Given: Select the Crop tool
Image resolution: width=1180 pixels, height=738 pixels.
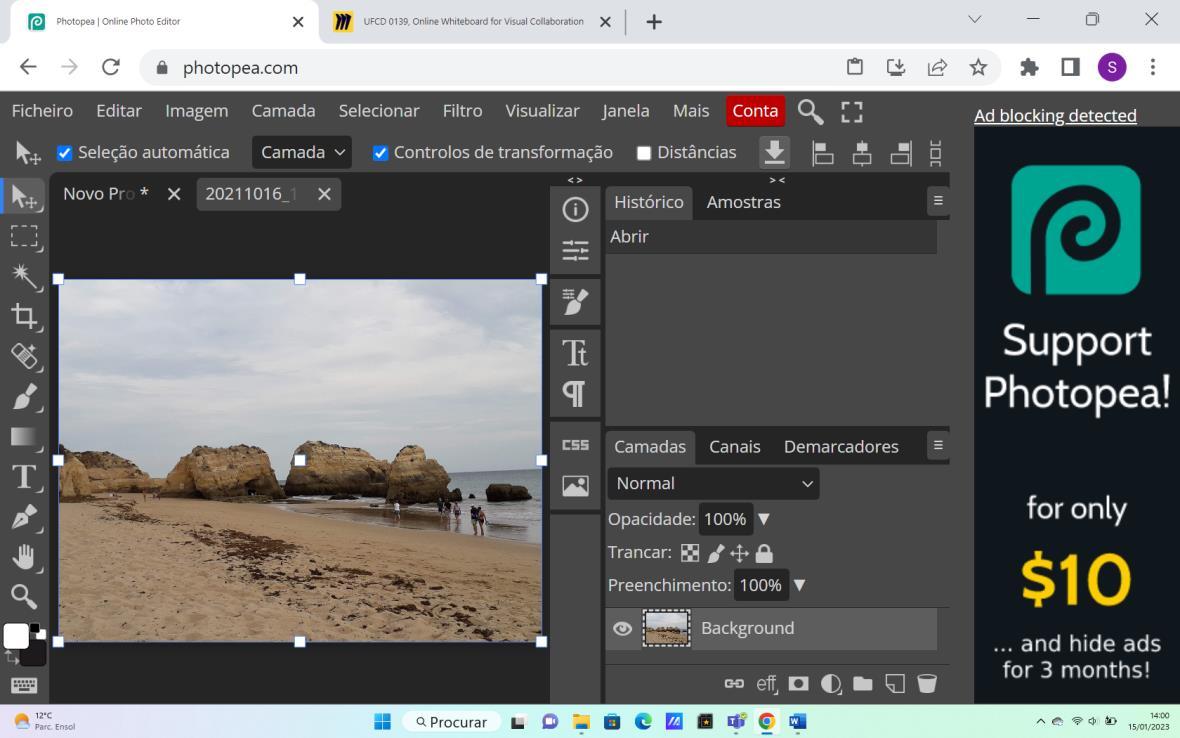Looking at the screenshot, I should pos(24,317).
